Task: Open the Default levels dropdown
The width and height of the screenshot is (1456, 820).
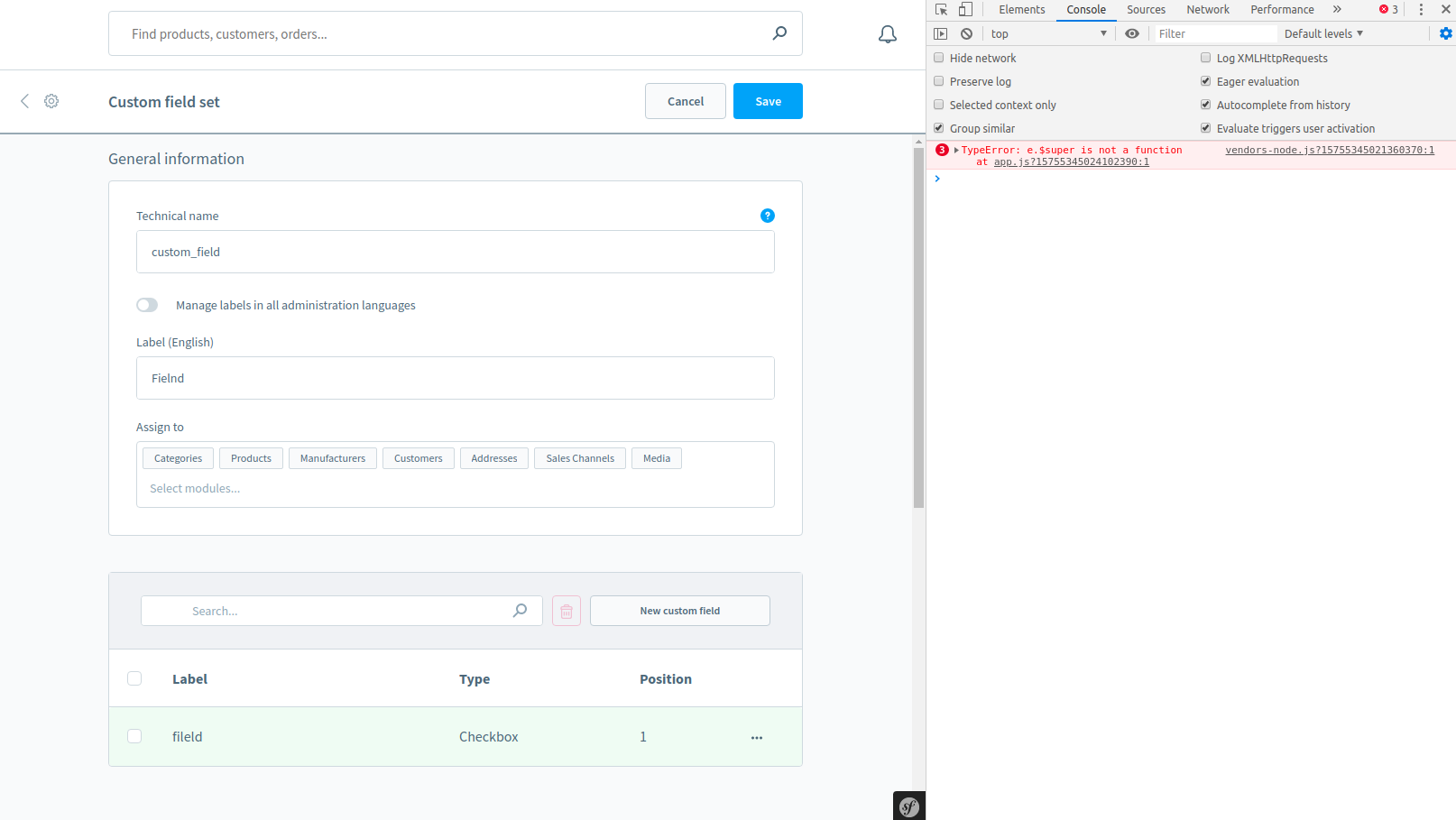Action: click(1322, 33)
